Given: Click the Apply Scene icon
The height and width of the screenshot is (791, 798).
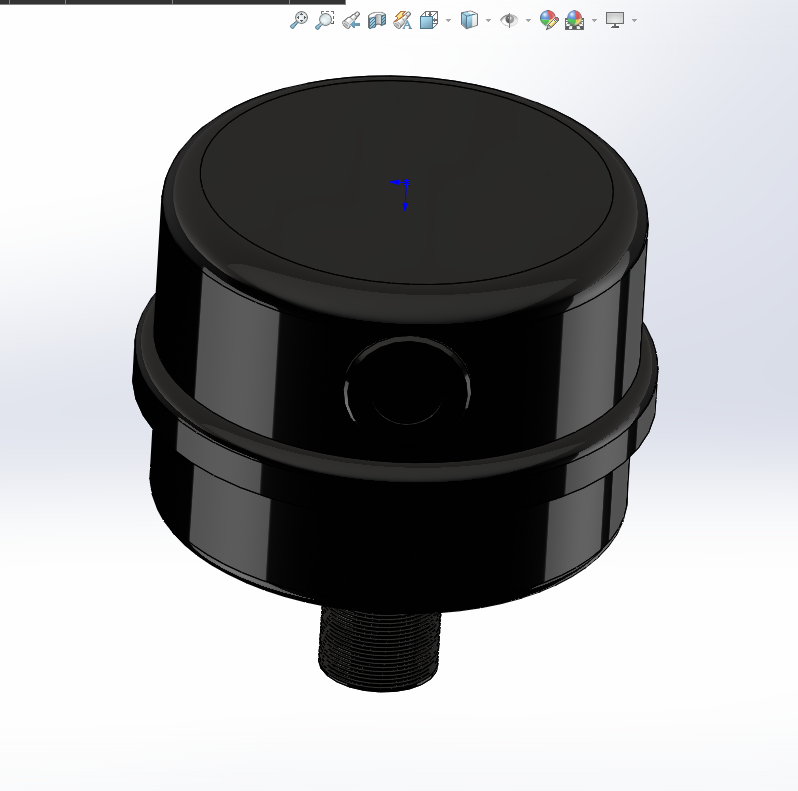Looking at the screenshot, I should coord(574,20).
